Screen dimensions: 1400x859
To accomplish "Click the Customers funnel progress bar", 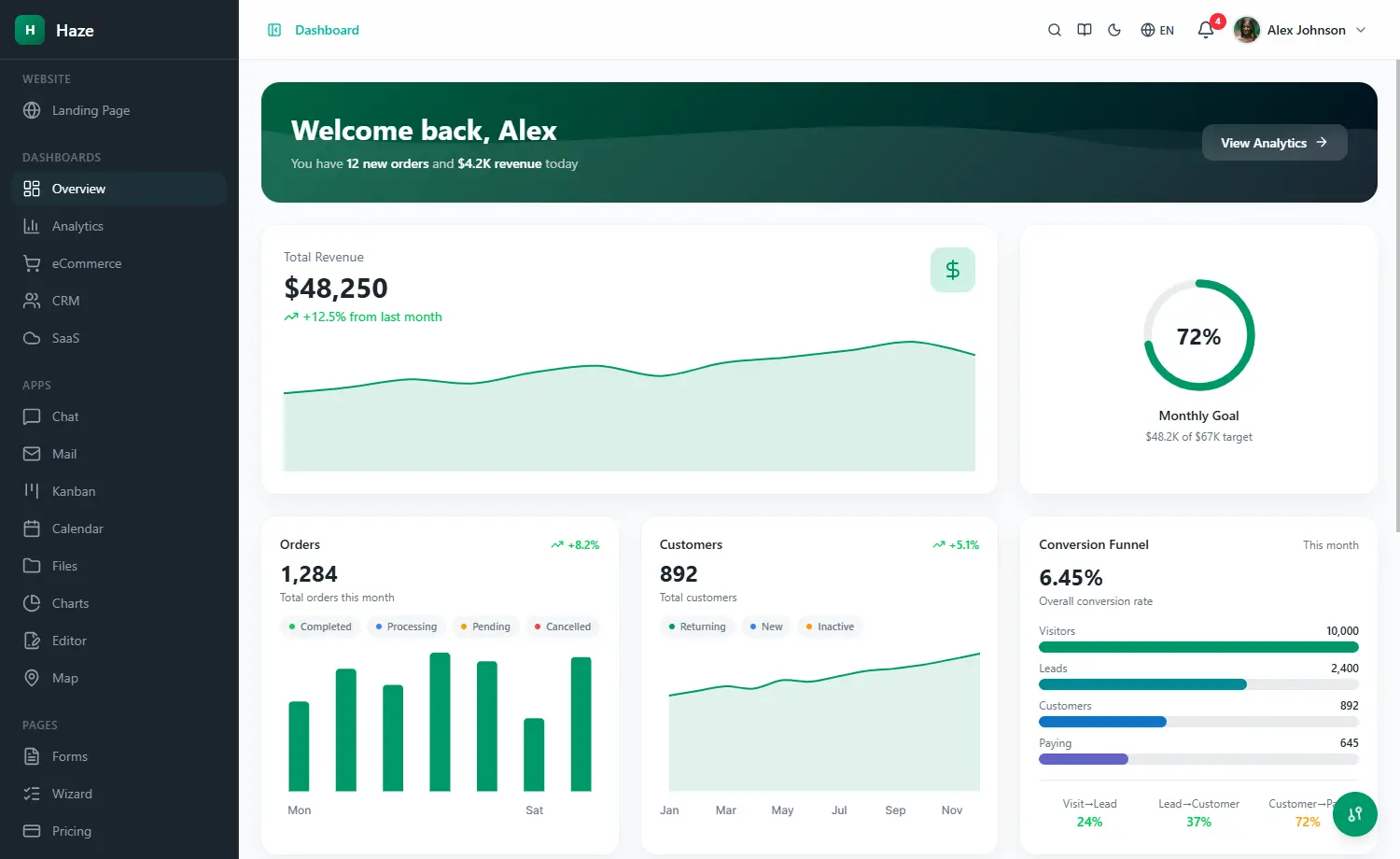I will tap(1198, 722).
